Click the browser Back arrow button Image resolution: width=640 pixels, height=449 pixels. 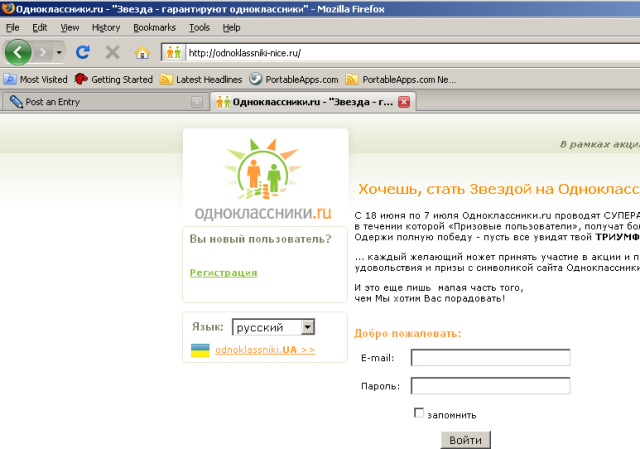[18, 52]
